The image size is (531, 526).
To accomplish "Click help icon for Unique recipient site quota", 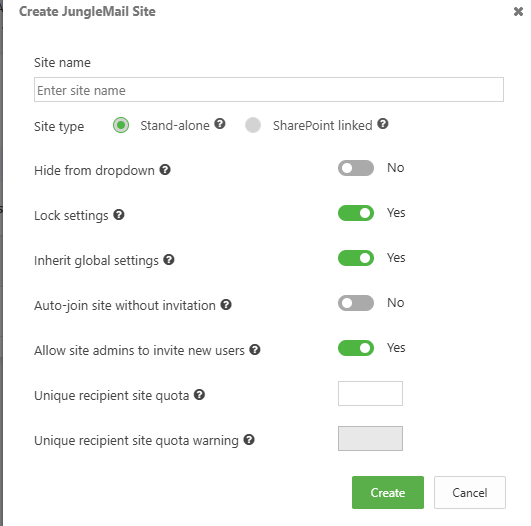I will point(199,395).
